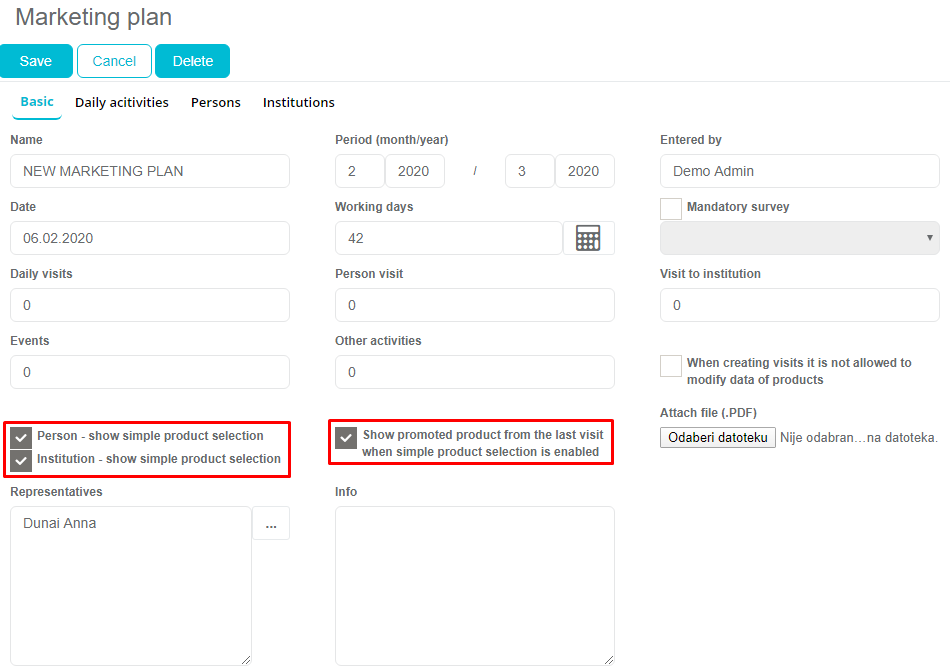This screenshot has width=950, height=670.
Task: Click the ellipsis button next to Representatives
Action: [271, 524]
